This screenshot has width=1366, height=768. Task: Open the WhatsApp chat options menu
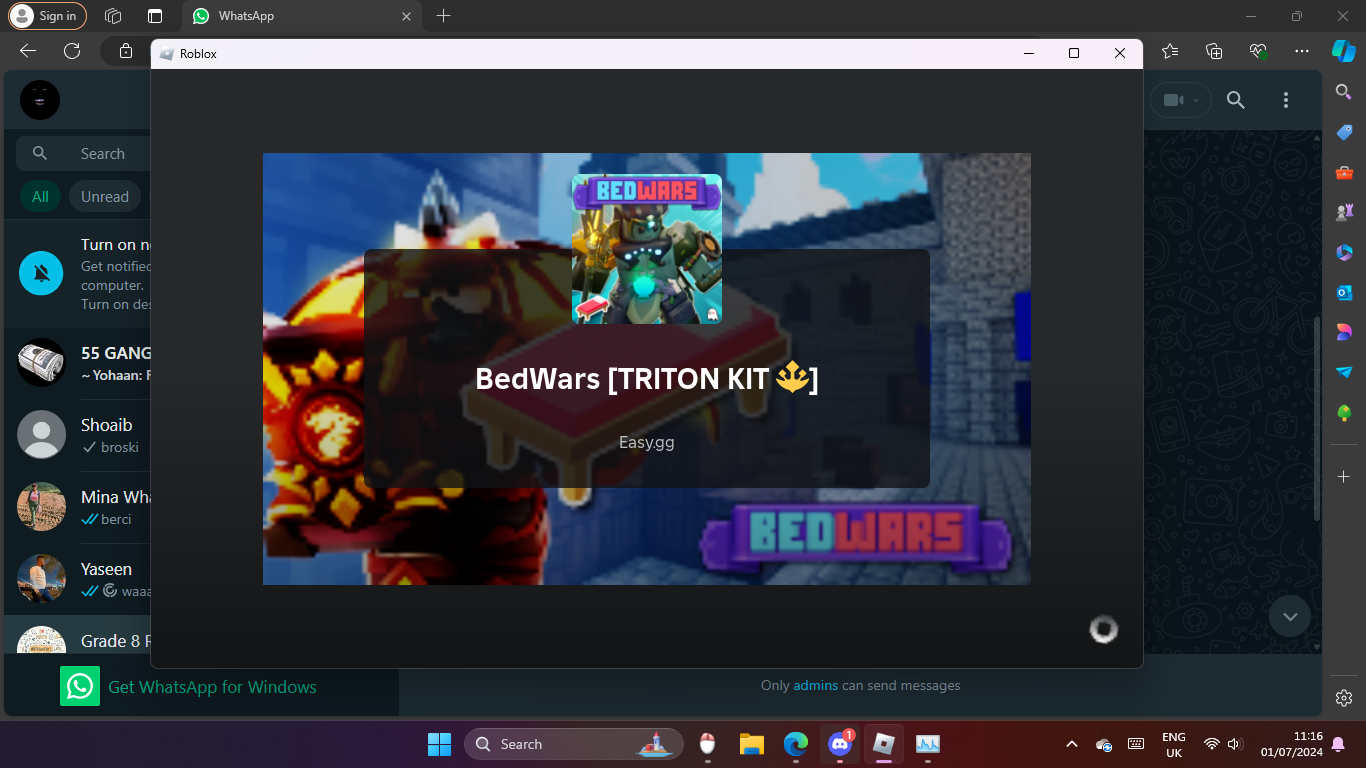coord(1286,100)
